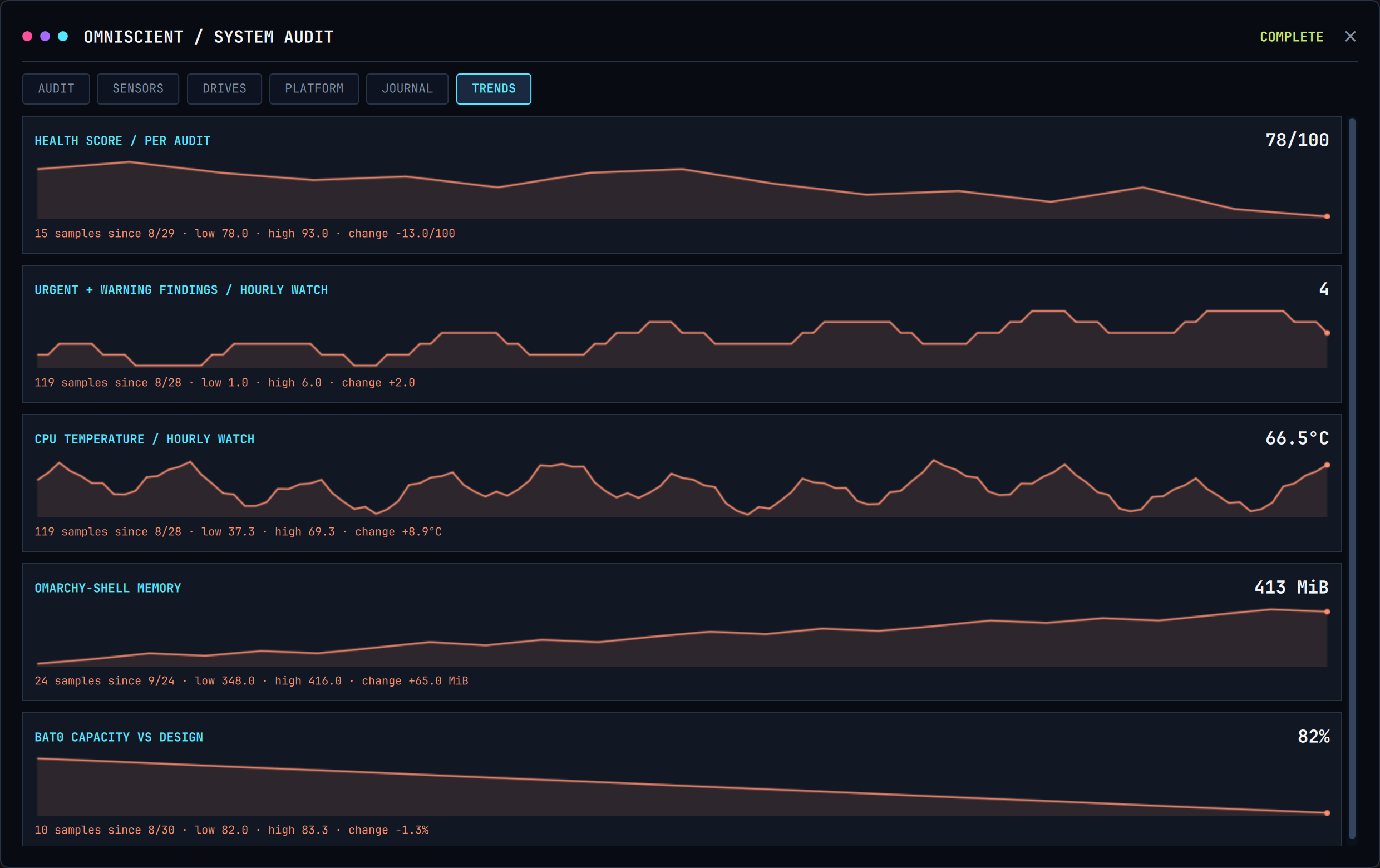The image size is (1380, 868).
Task: Click the BAT0 chart end marker
Action: point(1327,813)
